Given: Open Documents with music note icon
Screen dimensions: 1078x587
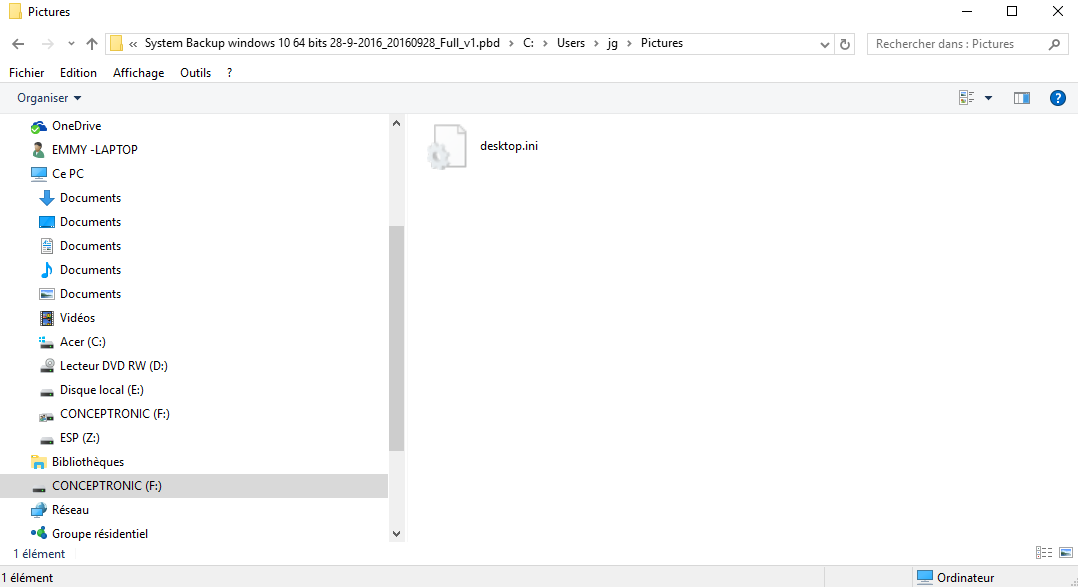Looking at the screenshot, I should 90,270.
